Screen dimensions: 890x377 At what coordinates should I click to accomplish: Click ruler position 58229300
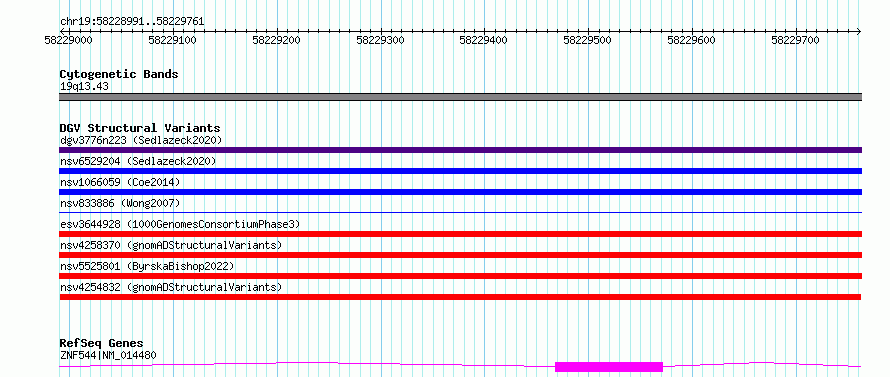pyautogui.click(x=380, y=40)
